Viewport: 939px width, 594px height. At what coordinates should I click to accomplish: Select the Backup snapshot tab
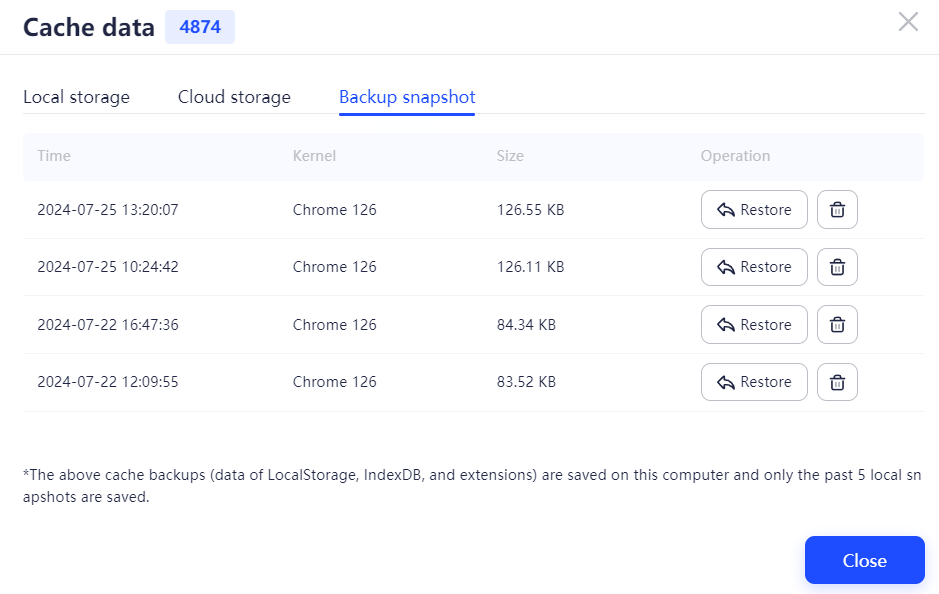[x=406, y=97]
